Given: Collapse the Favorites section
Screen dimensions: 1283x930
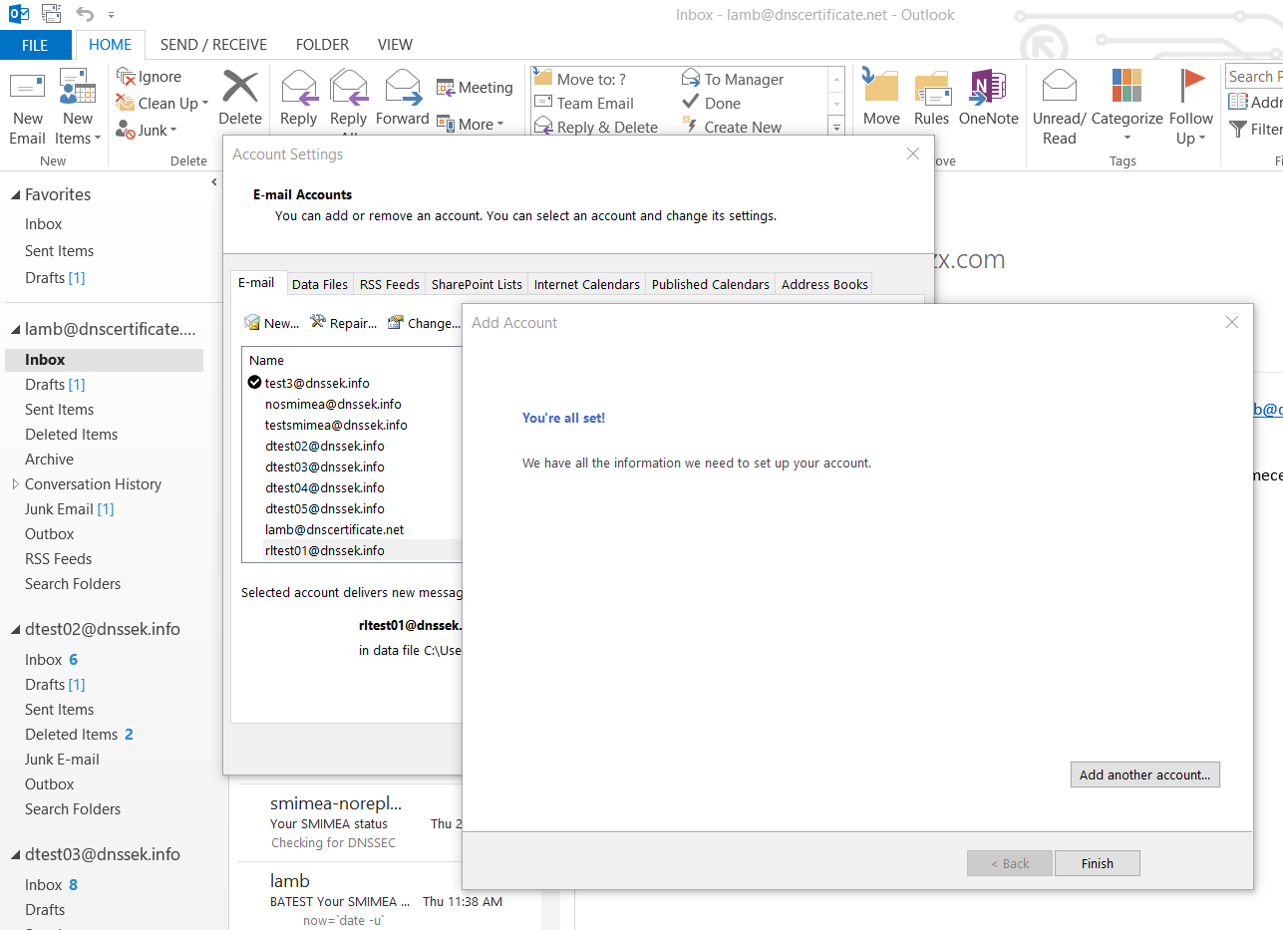Looking at the screenshot, I should (15, 195).
